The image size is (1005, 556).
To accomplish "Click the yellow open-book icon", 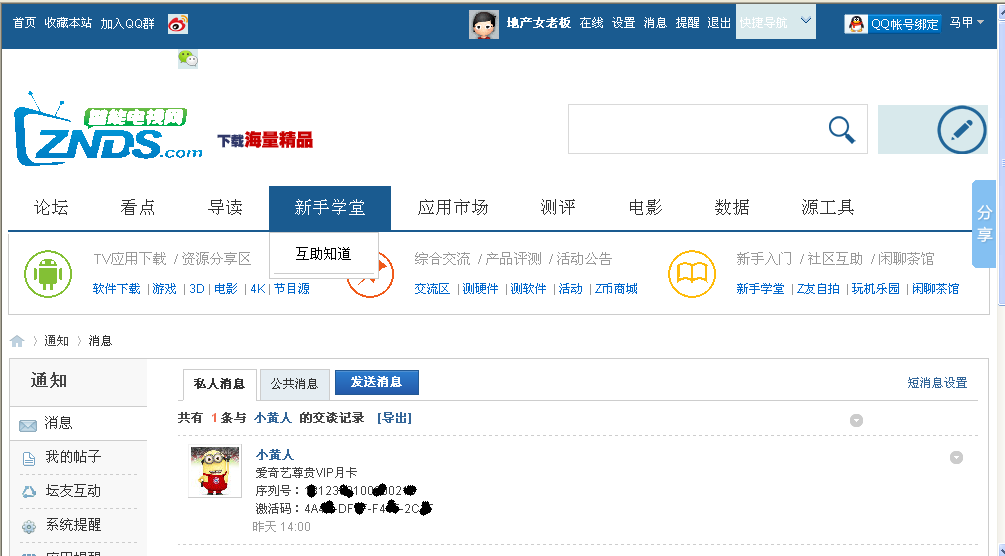I will point(692,274).
